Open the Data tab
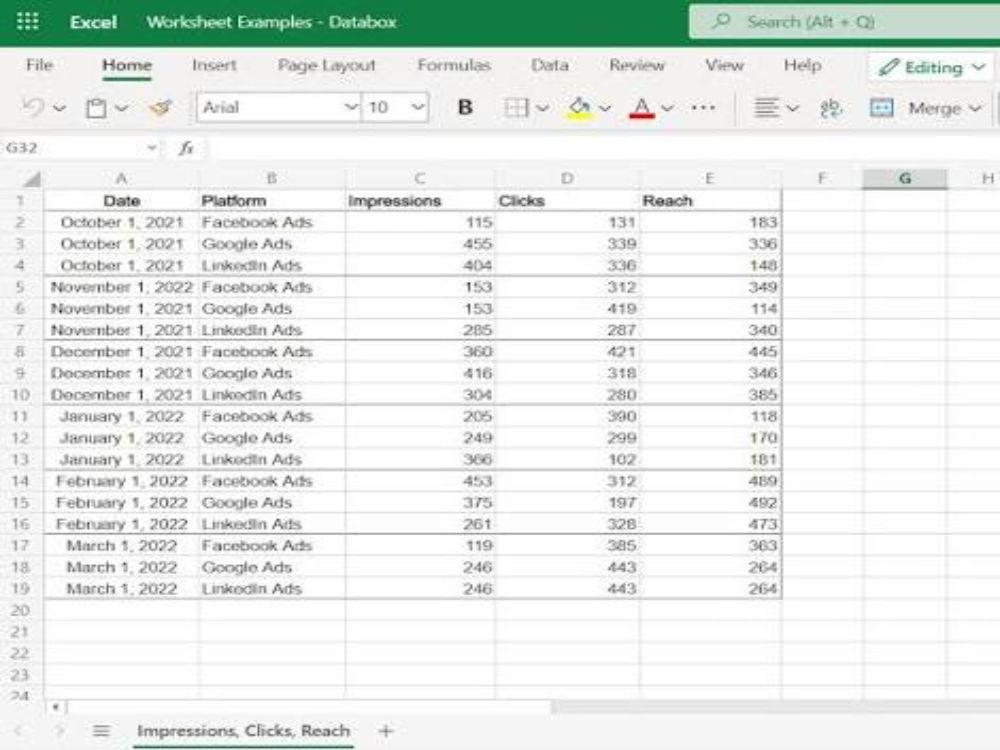The height and width of the screenshot is (750, 1000). [550, 65]
